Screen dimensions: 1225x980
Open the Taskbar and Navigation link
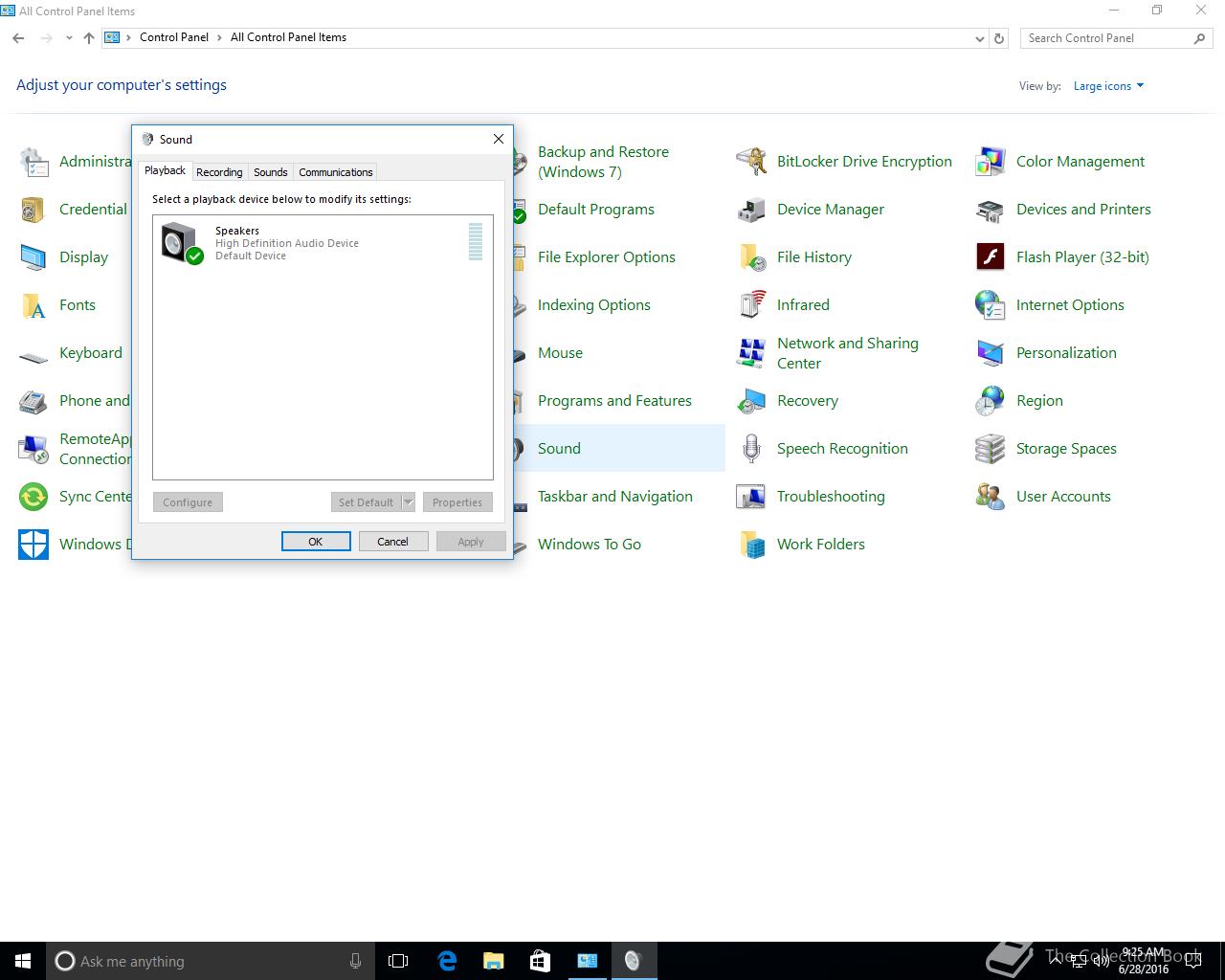click(x=615, y=497)
